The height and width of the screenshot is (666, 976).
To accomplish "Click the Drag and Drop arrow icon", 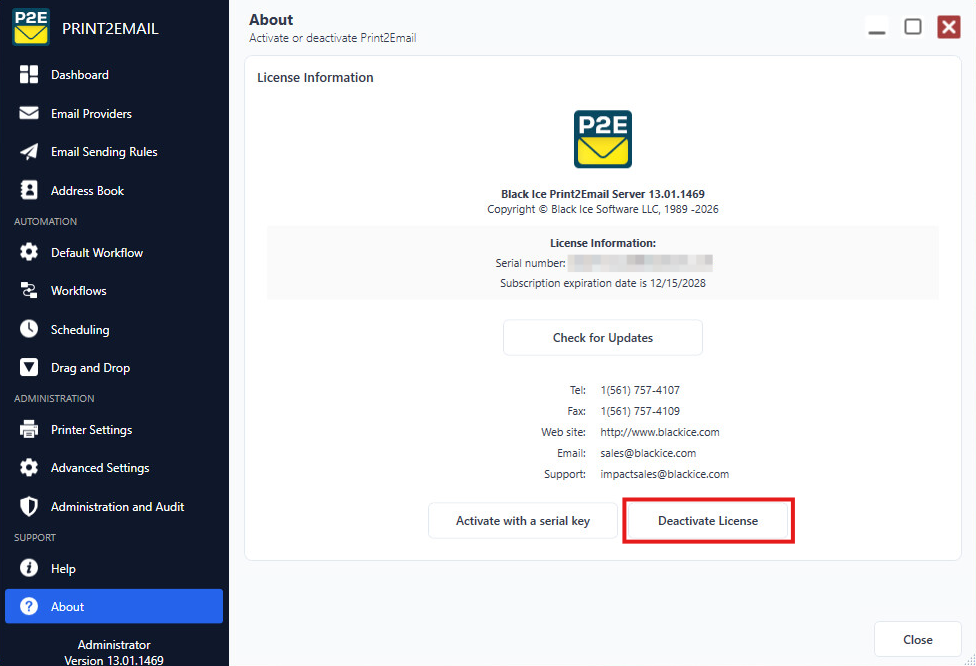I will pyautogui.click(x=29, y=367).
